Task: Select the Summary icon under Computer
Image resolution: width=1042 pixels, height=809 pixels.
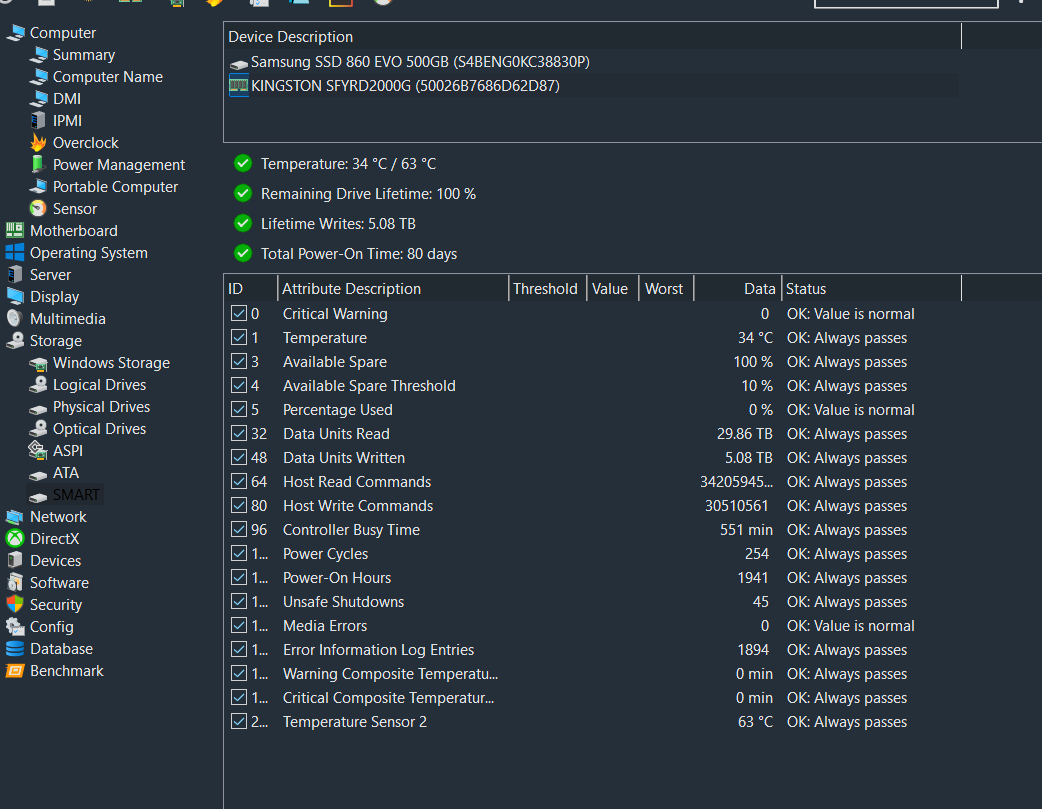Action: pyautogui.click(x=39, y=55)
